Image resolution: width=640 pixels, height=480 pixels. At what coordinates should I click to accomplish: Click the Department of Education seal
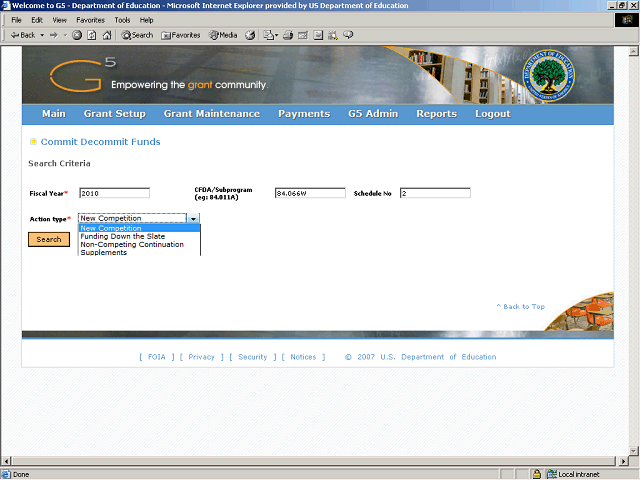(549, 76)
